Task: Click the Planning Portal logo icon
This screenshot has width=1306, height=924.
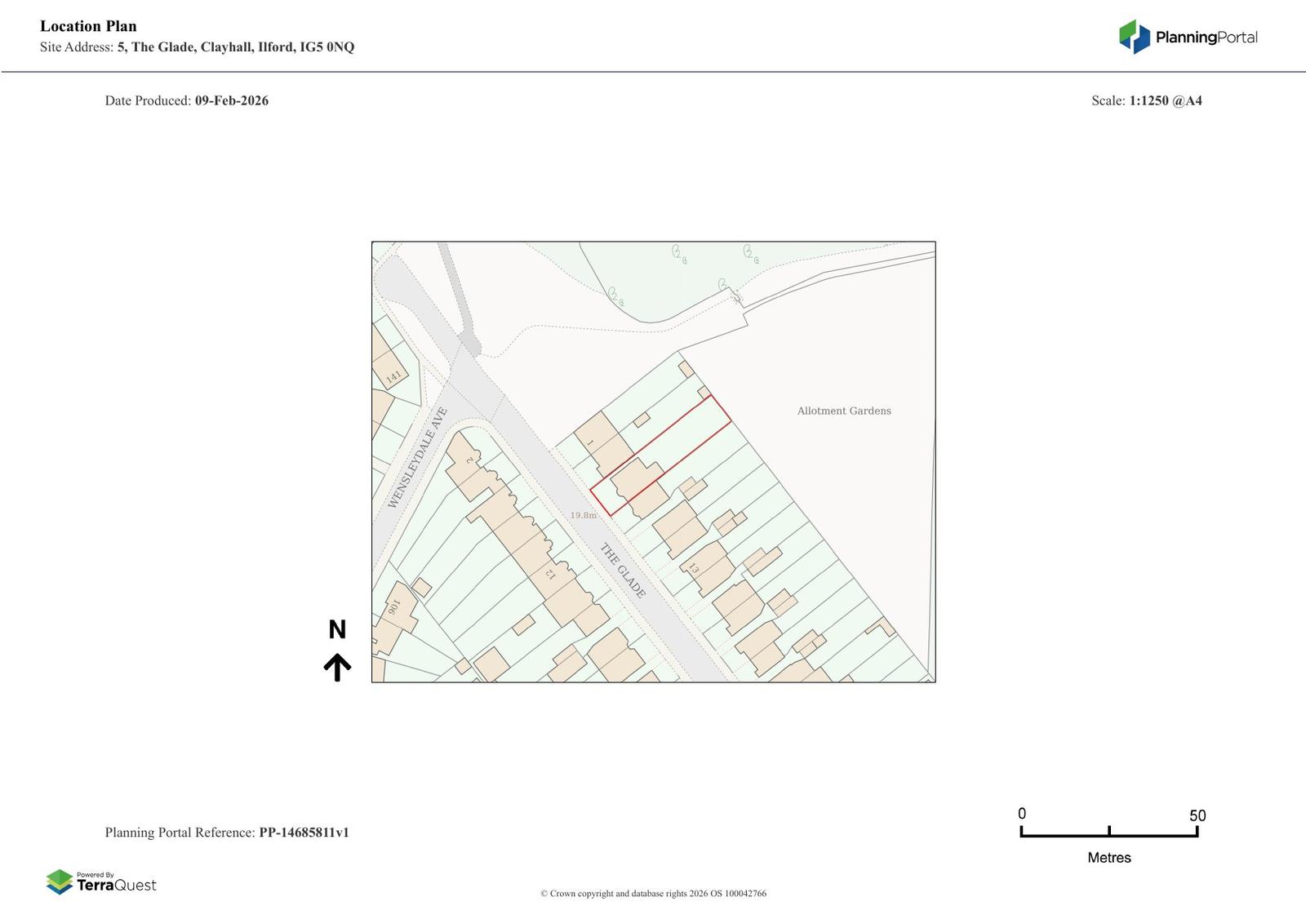Action: pyautogui.click(x=1134, y=37)
